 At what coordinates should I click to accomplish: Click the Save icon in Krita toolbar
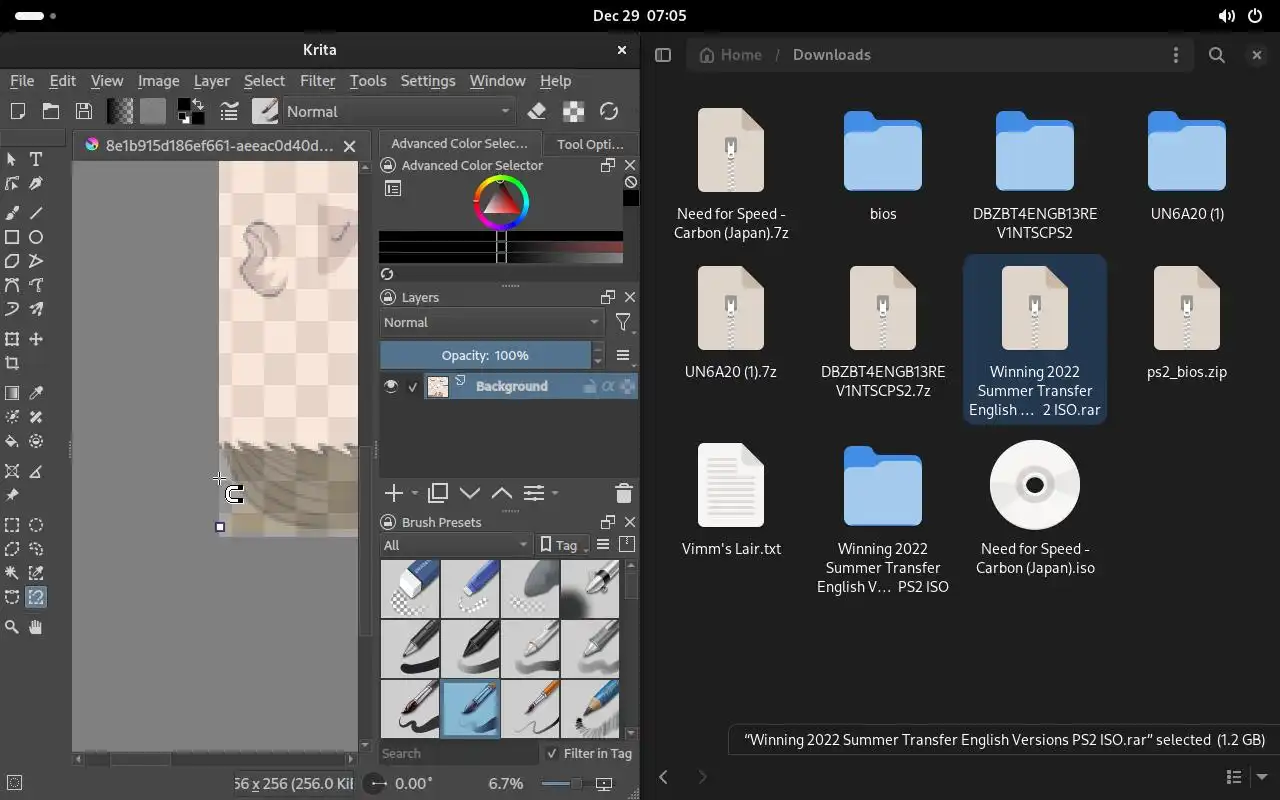point(84,111)
